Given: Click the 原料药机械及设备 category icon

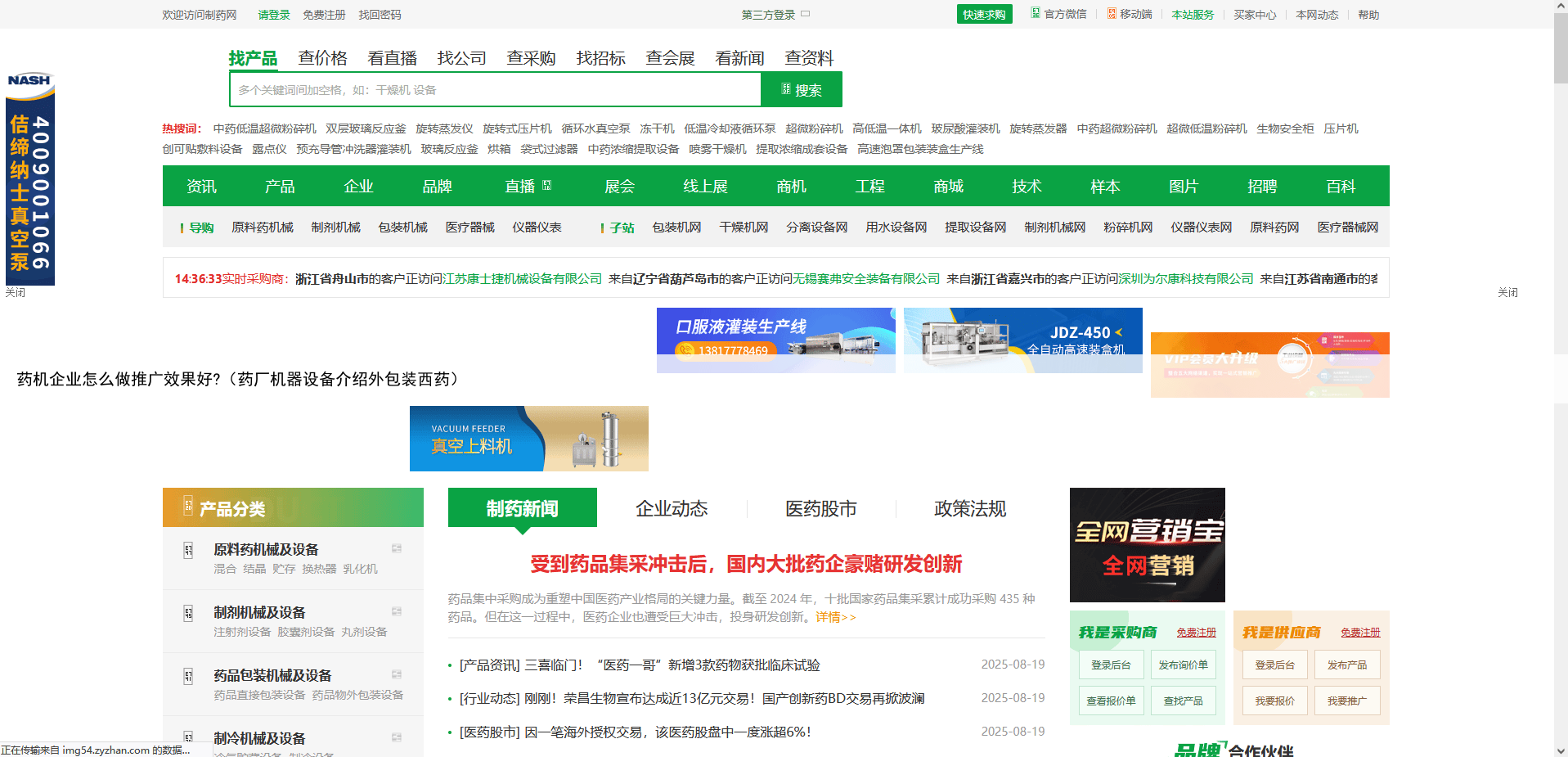Looking at the screenshot, I should point(186,549).
